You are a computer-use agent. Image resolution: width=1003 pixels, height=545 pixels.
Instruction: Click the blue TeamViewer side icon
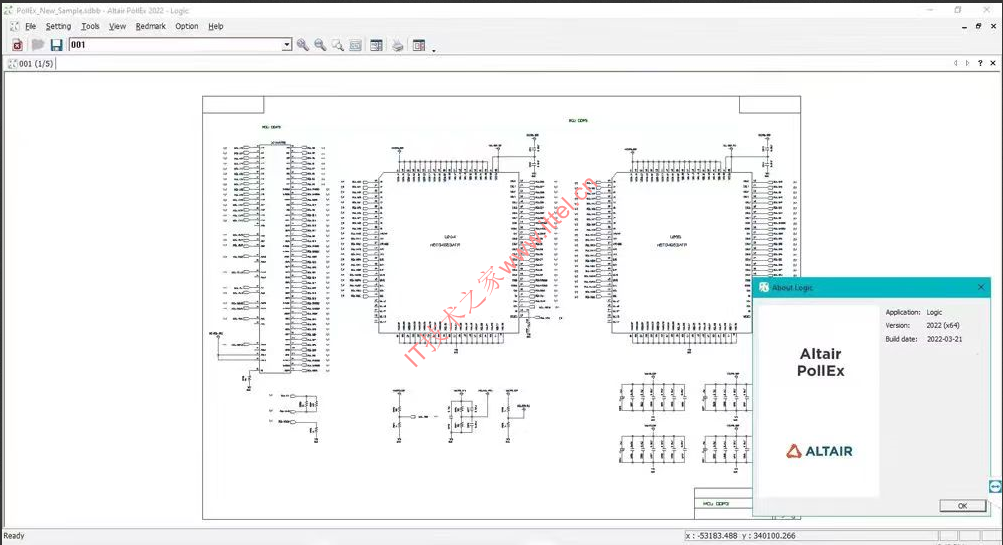[x=995, y=487]
